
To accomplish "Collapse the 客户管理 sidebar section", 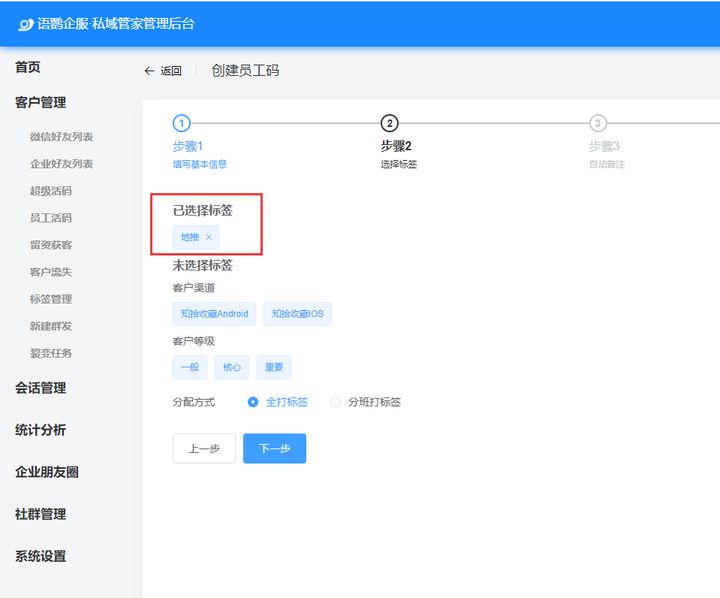I will (40, 102).
